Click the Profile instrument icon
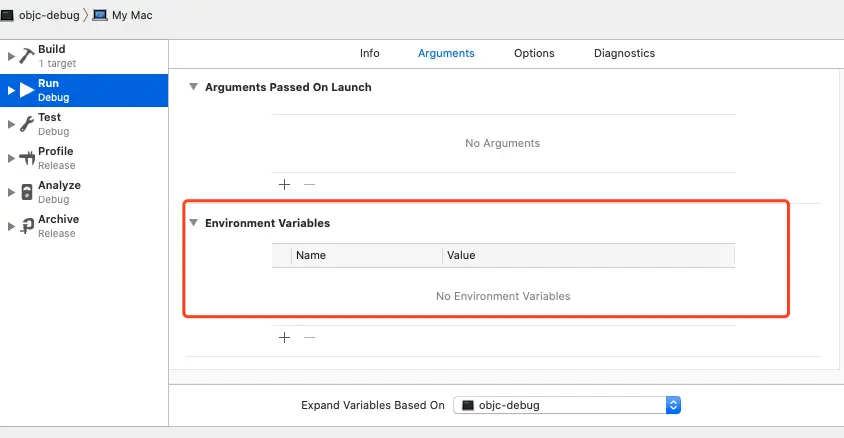Screen dimensions: 844x438 tap(27, 158)
